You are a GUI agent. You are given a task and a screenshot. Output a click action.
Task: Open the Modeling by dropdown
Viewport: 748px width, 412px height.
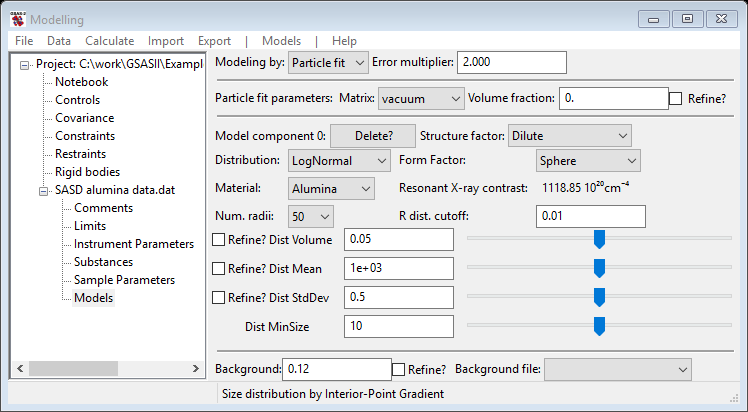pyautogui.click(x=328, y=63)
